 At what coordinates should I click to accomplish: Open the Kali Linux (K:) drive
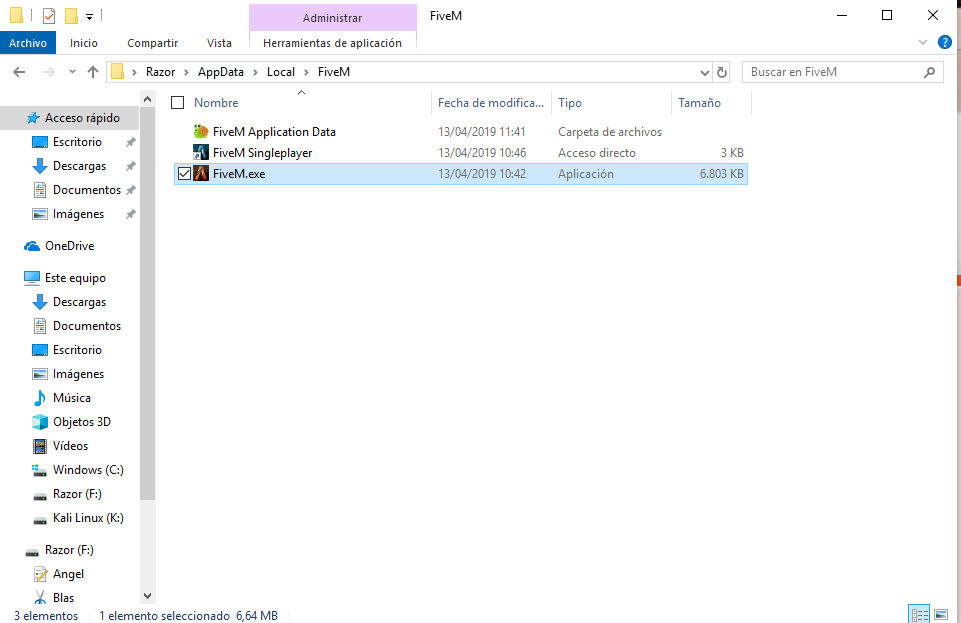tap(88, 518)
